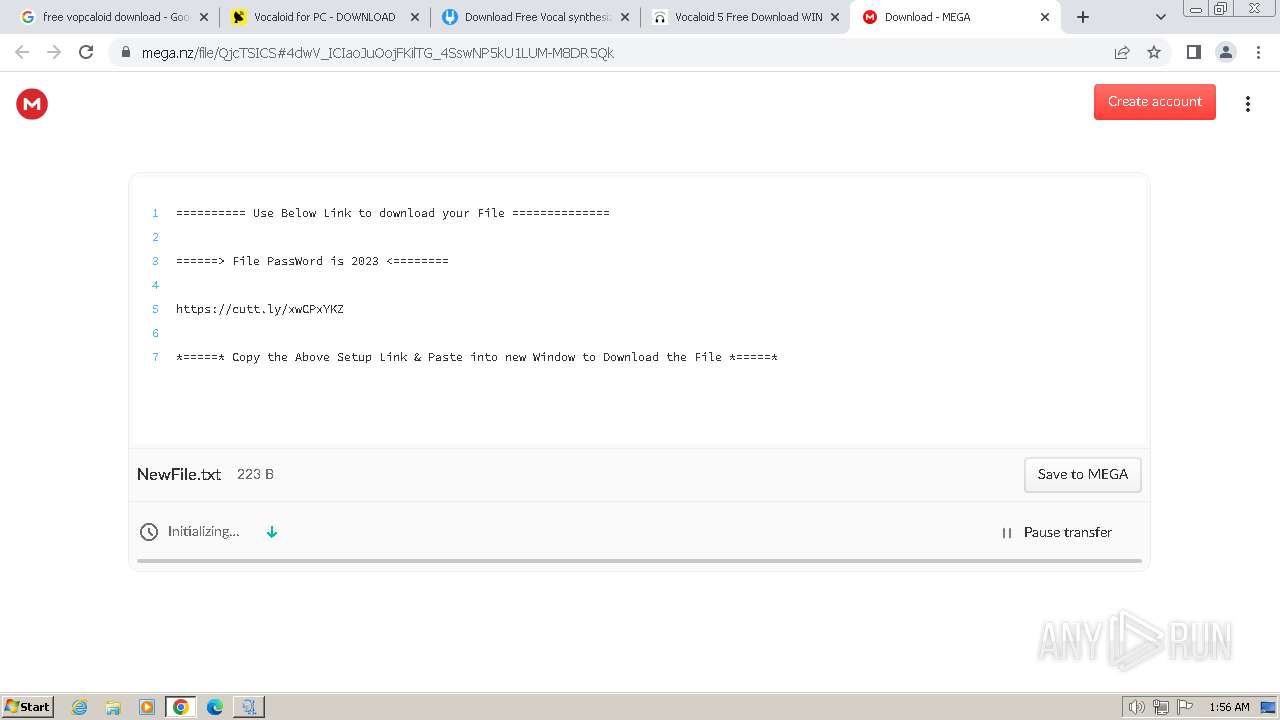
Task: Go forward to the next page
Action: tap(54, 52)
